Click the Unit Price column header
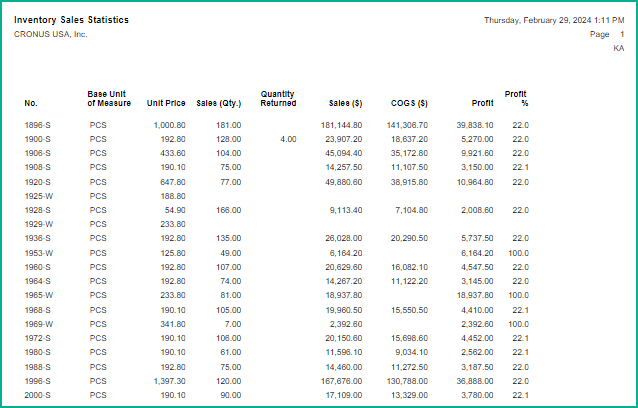This screenshot has height=408, width=638. pos(166,103)
